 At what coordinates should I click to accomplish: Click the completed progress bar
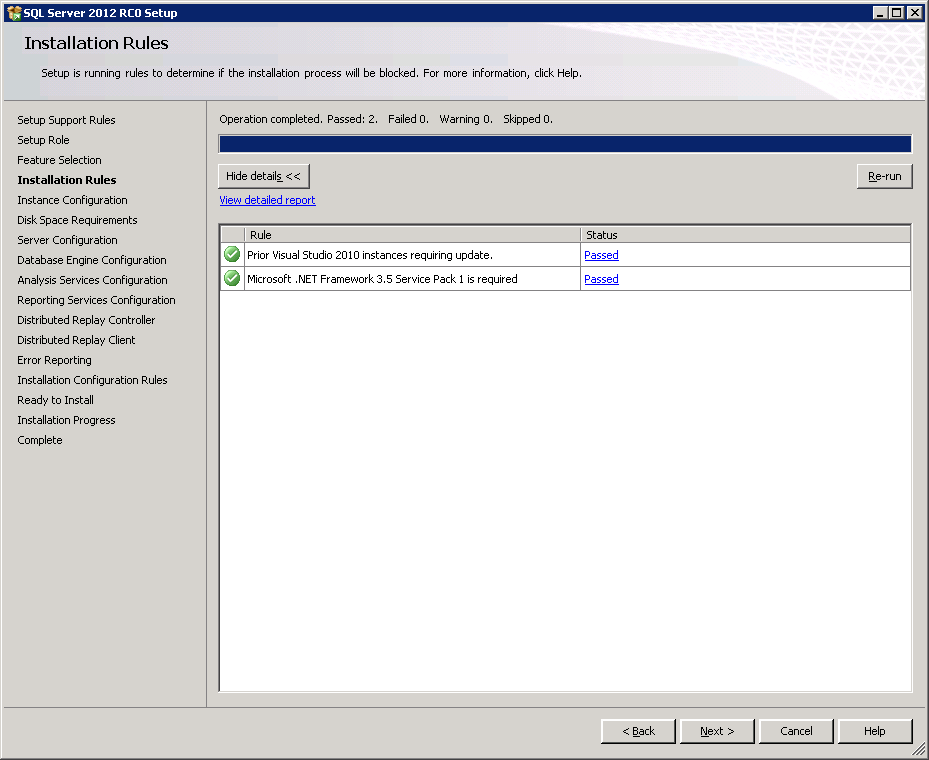click(565, 144)
